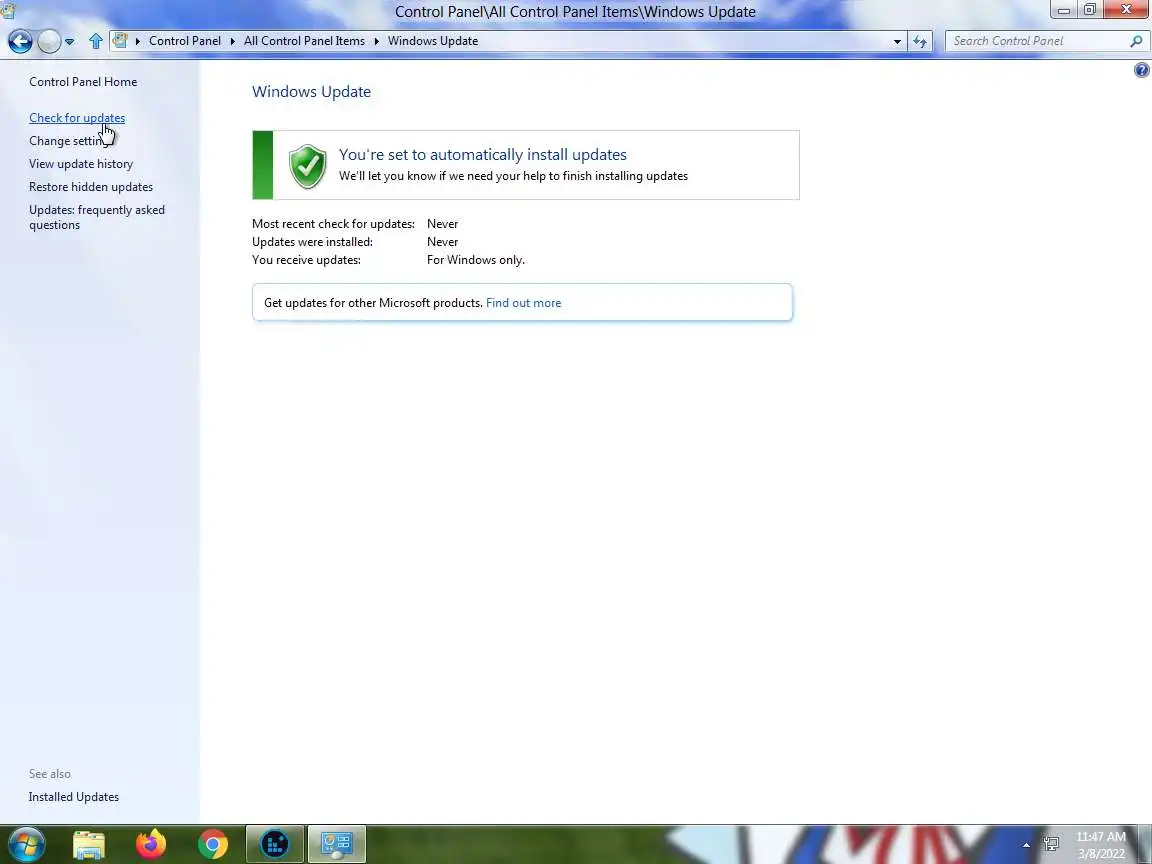
Task: Show hidden system tray icons arrow
Action: click(x=1026, y=845)
